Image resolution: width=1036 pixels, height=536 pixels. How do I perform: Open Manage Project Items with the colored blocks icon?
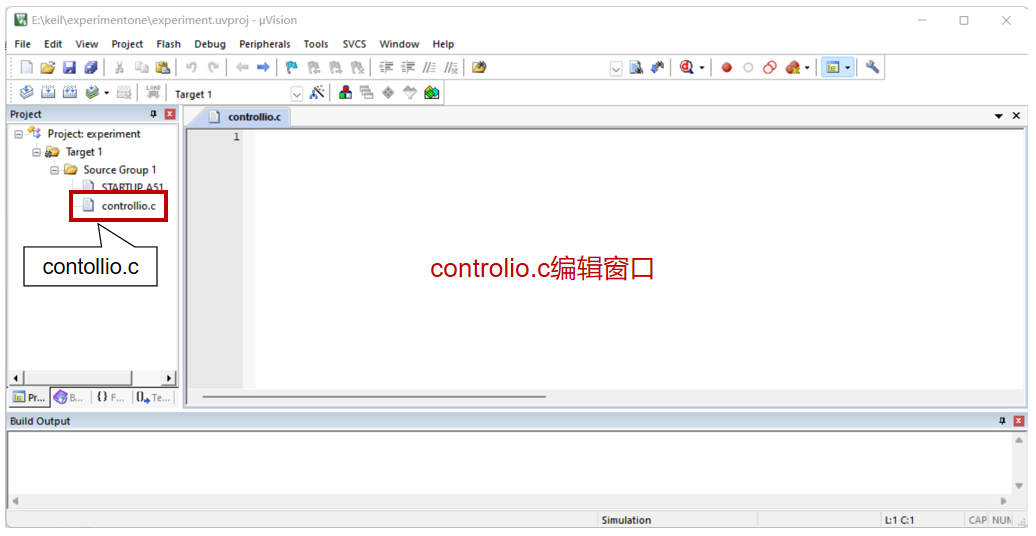click(x=346, y=93)
